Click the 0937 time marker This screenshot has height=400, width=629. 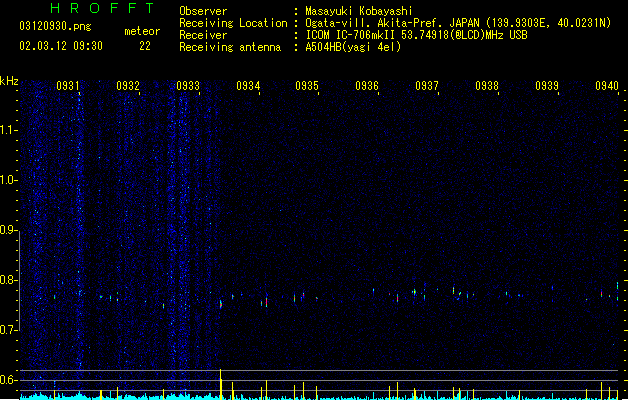pos(427,86)
